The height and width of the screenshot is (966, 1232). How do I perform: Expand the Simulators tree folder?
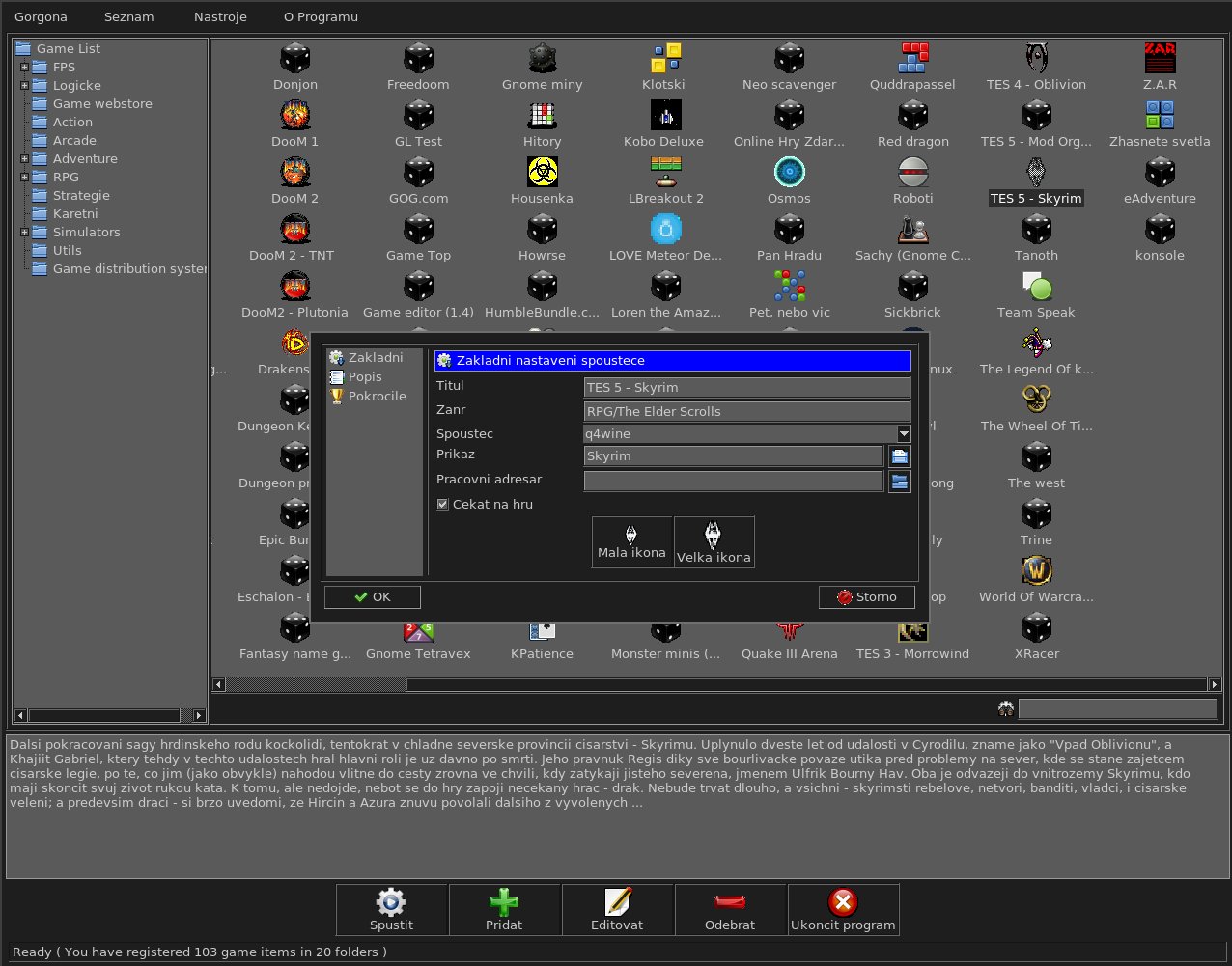coord(25,233)
